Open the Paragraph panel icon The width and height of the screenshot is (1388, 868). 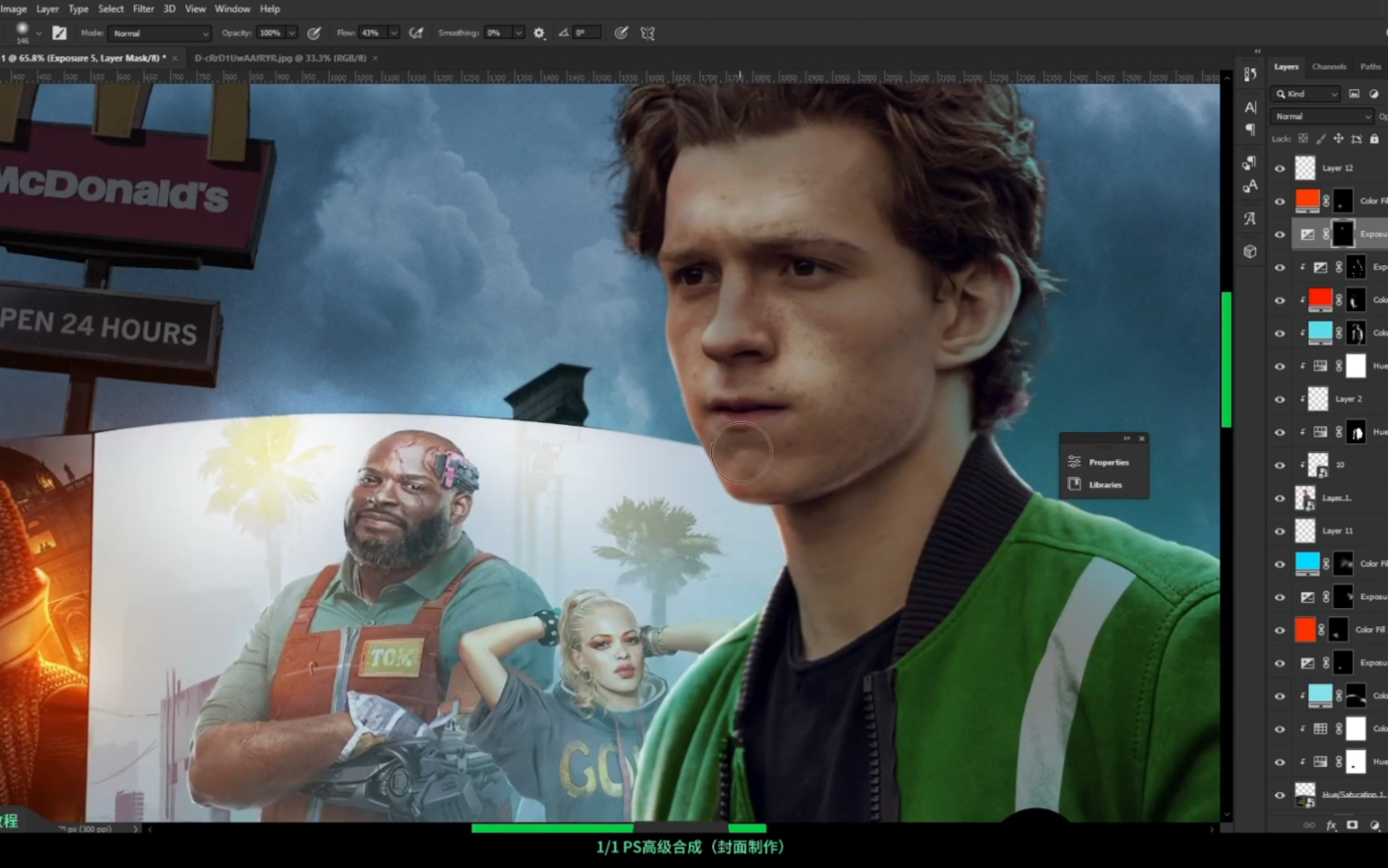point(1250,130)
